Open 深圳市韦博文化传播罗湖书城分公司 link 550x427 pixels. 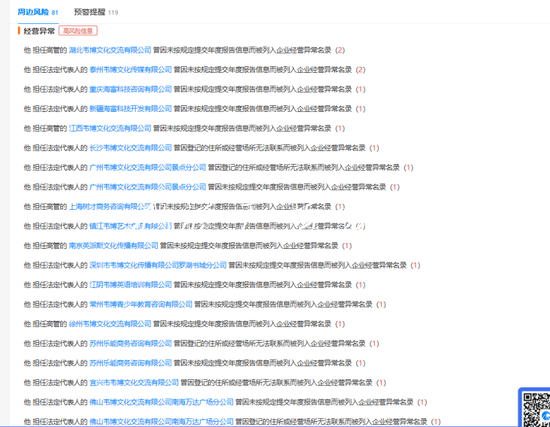[x=158, y=265]
